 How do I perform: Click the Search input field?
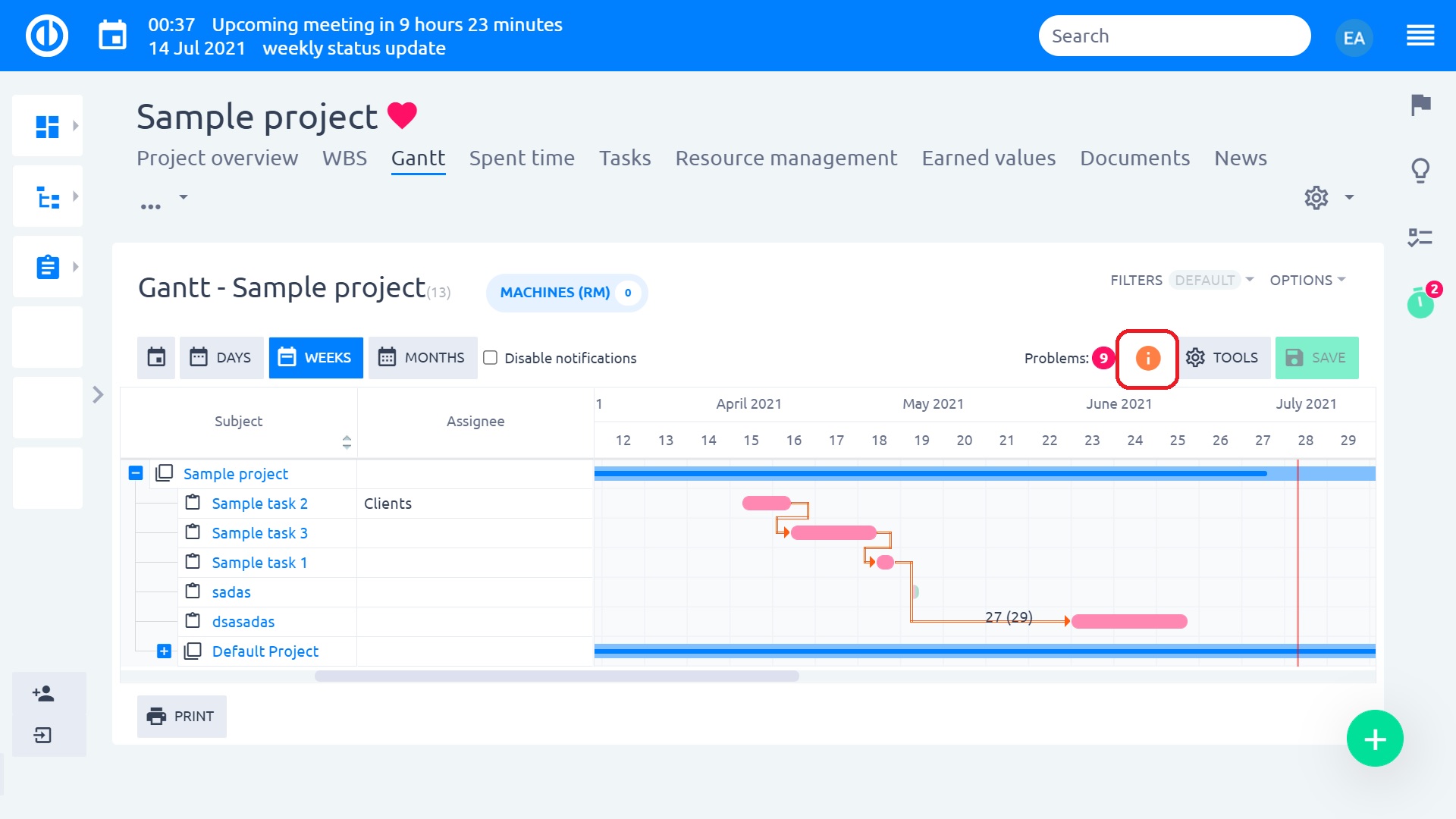(x=1174, y=36)
